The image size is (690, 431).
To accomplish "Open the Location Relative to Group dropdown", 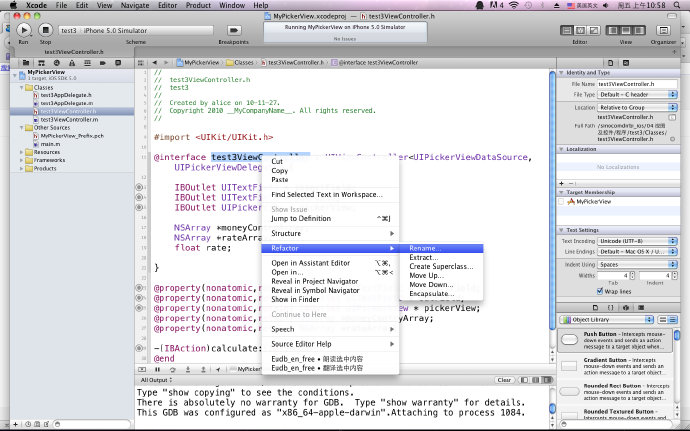I will coord(637,107).
